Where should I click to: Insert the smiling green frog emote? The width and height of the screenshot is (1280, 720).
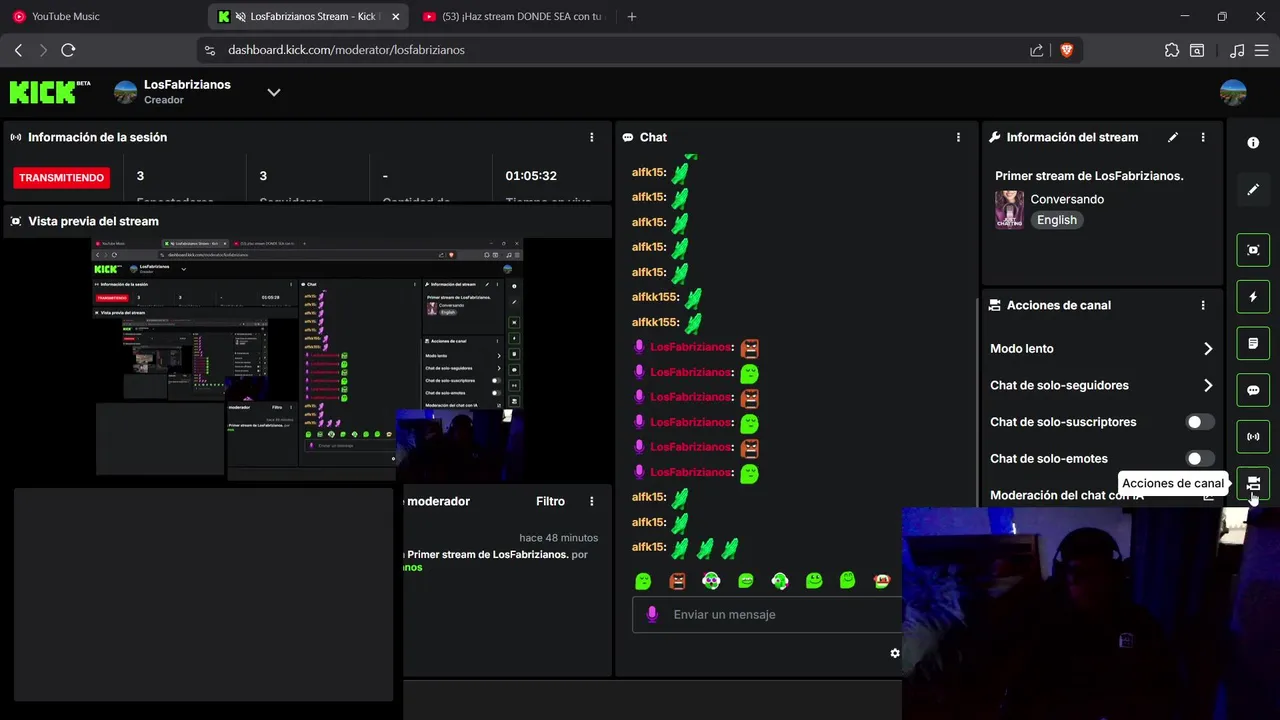814,580
